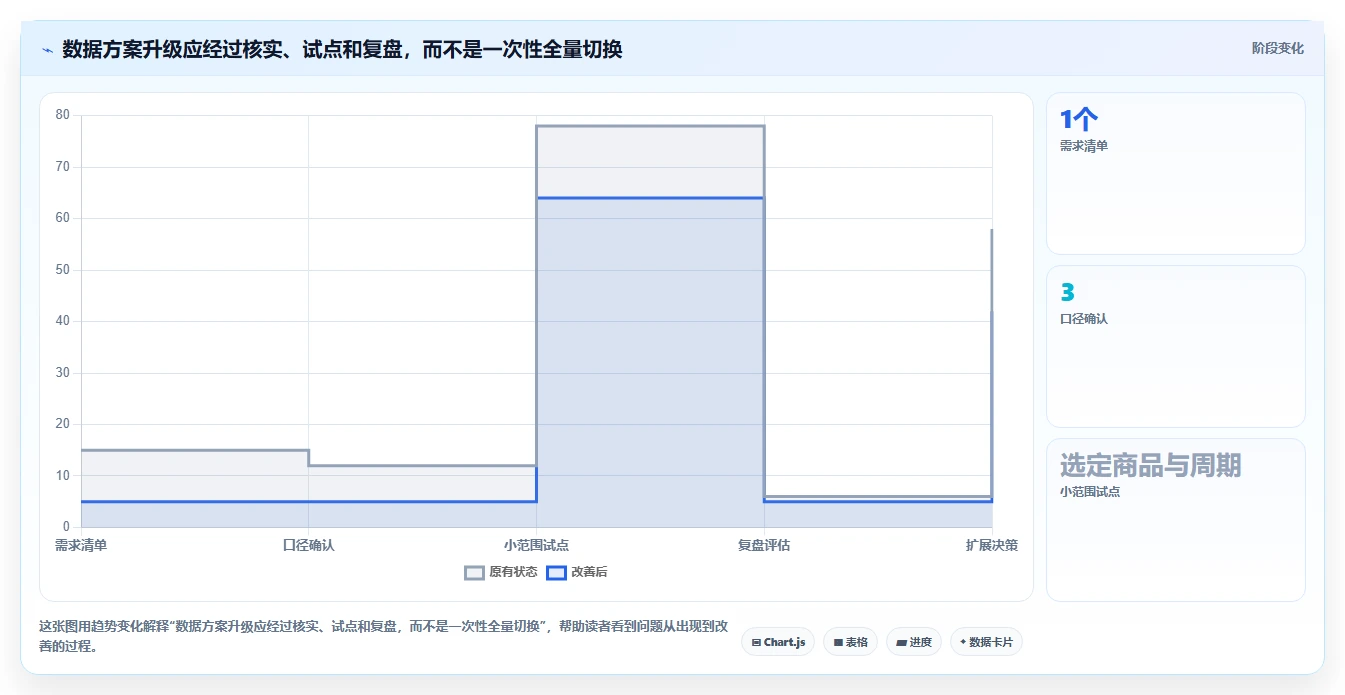
Task: Open the 需求清单 card showing 1个
Action: (x=1176, y=174)
